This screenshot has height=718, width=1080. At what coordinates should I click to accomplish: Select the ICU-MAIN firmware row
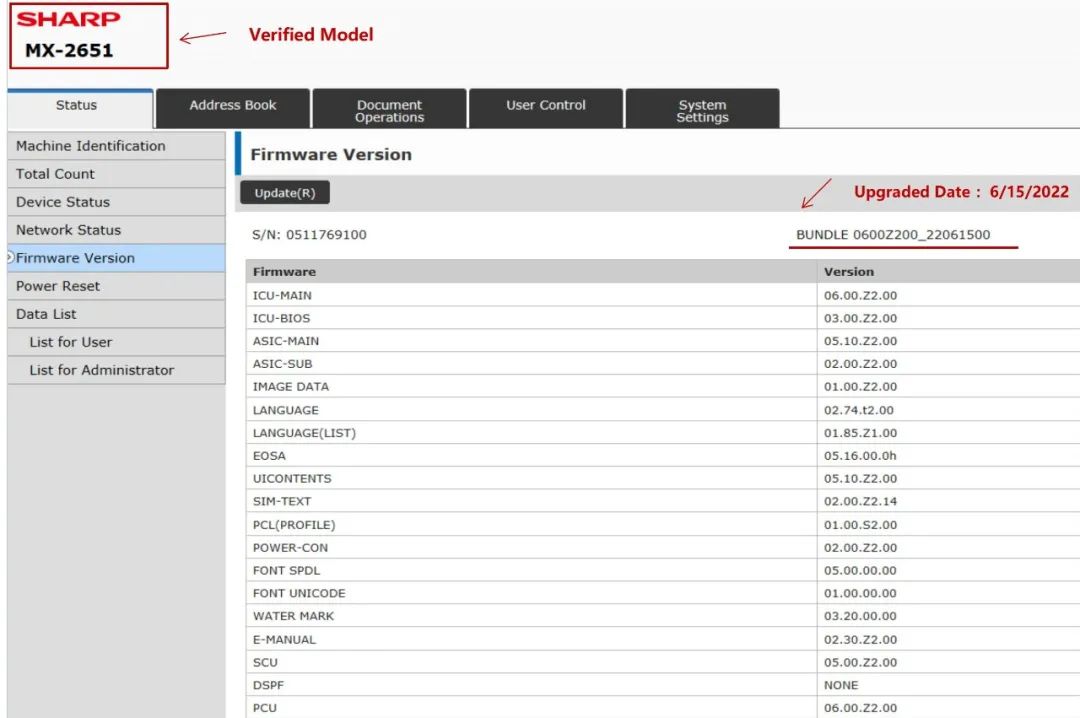pos(282,296)
